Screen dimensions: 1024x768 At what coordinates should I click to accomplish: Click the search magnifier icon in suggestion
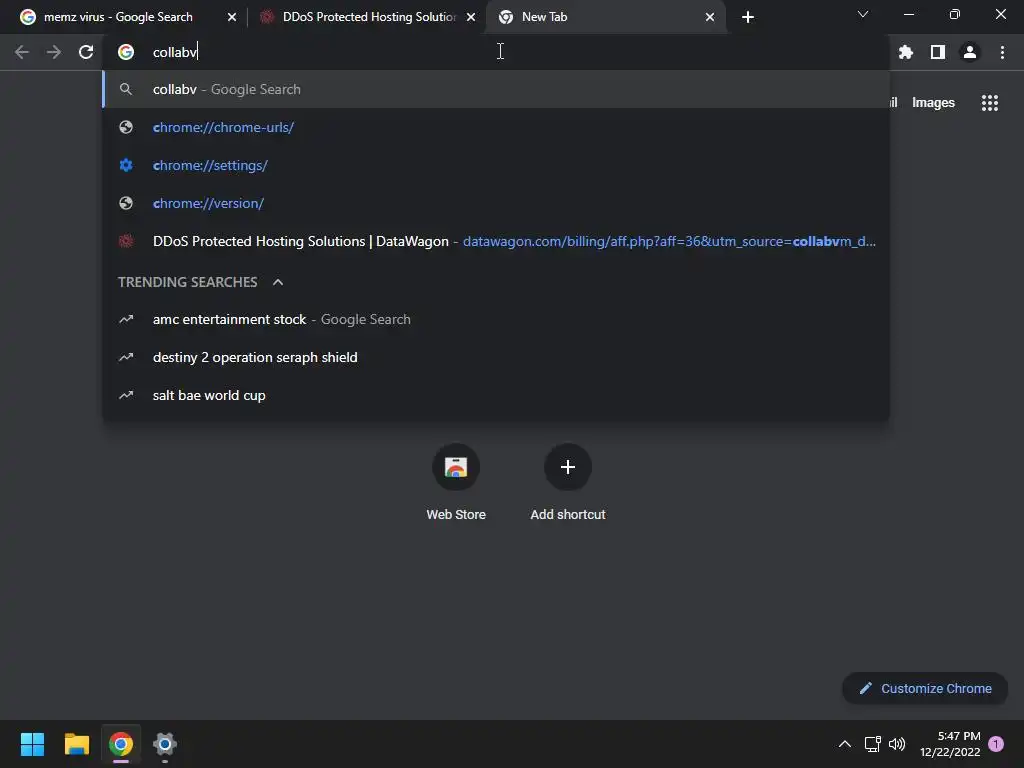(x=126, y=89)
